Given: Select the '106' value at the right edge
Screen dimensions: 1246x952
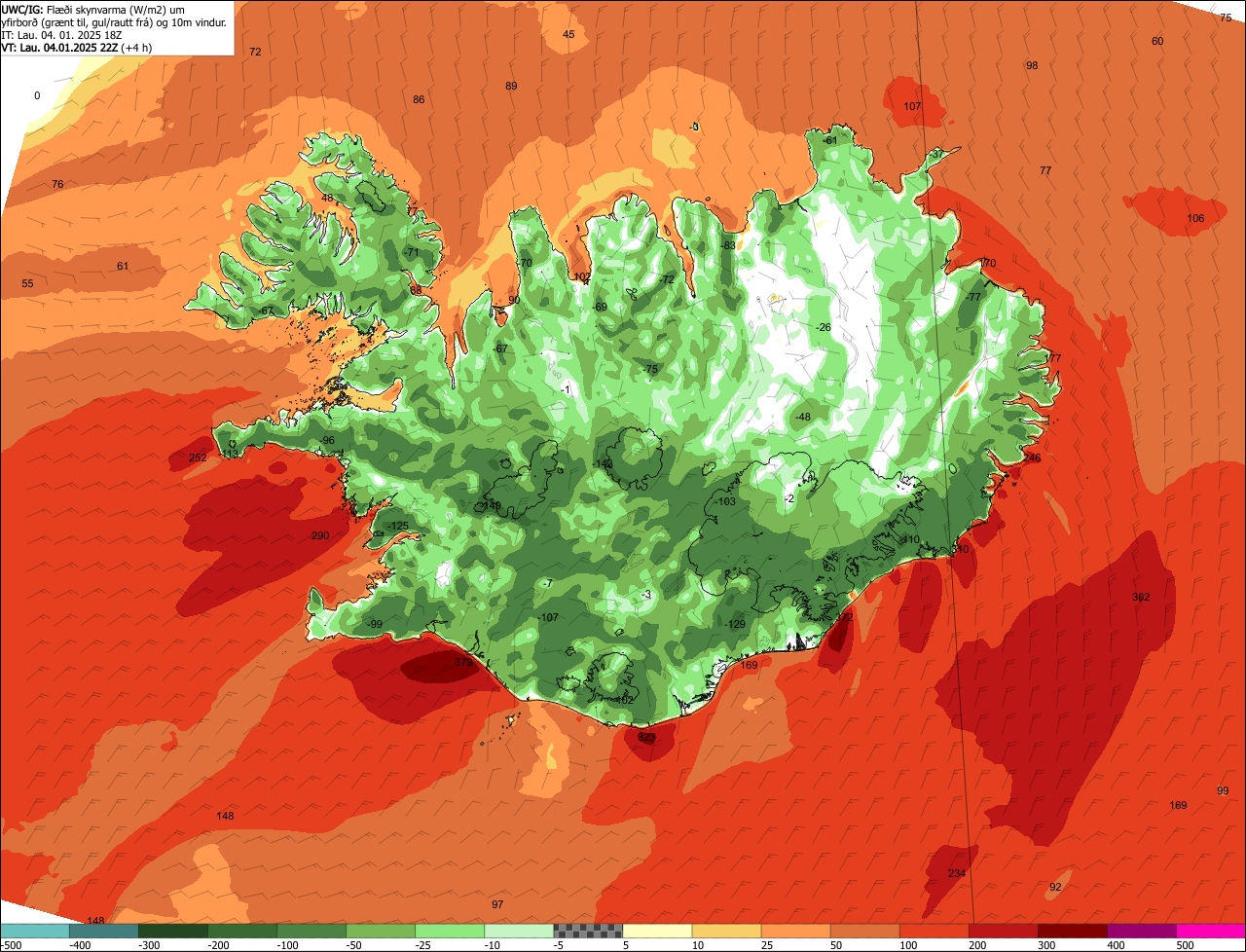Looking at the screenshot, I should coord(1195,218).
